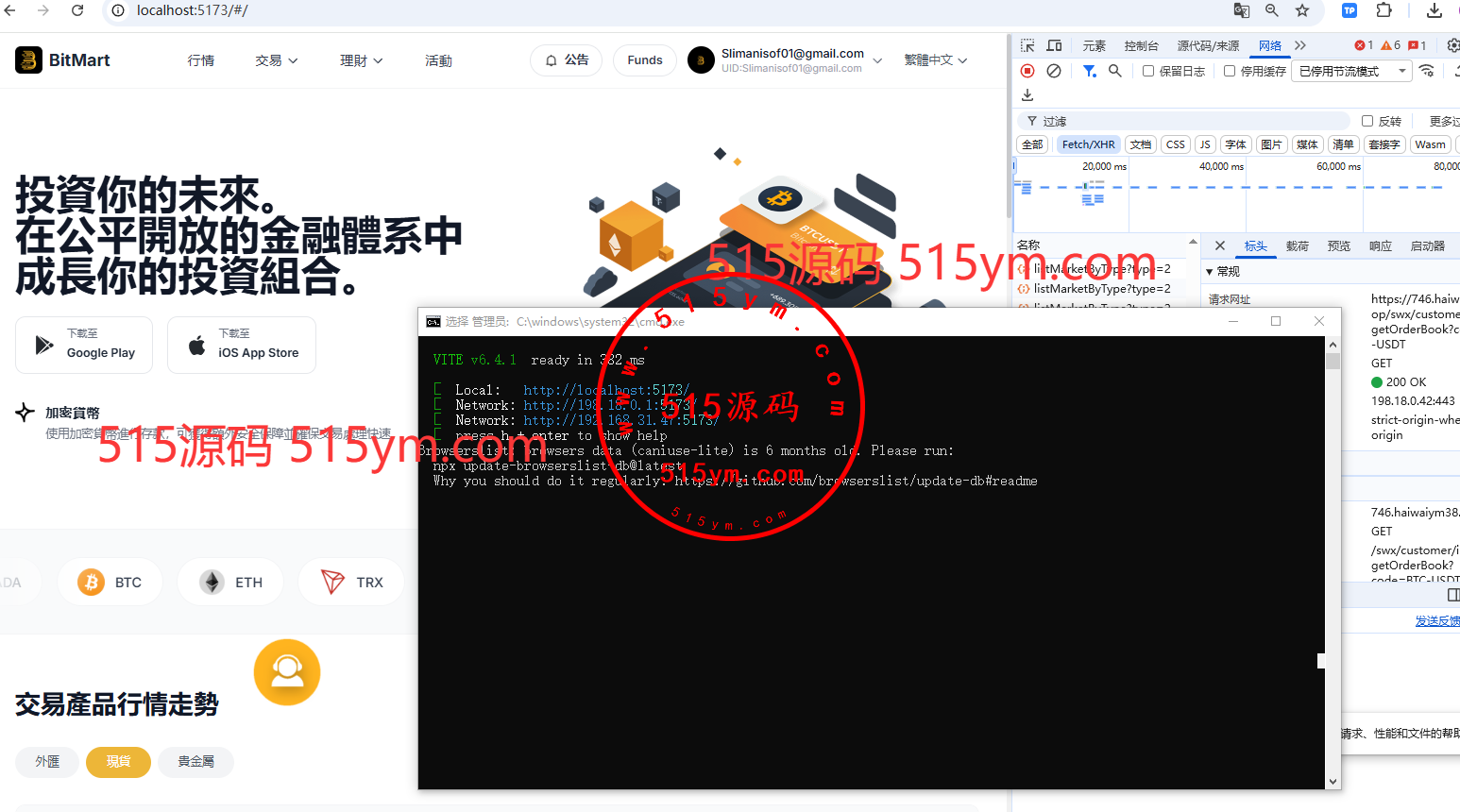
Task: Click the warnings count indicator
Action: (1390, 45)
